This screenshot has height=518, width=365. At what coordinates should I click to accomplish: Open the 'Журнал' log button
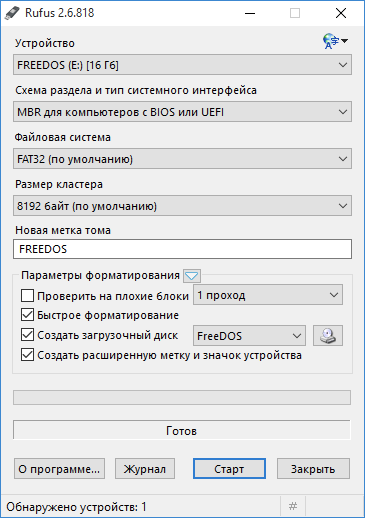[145, 469]
